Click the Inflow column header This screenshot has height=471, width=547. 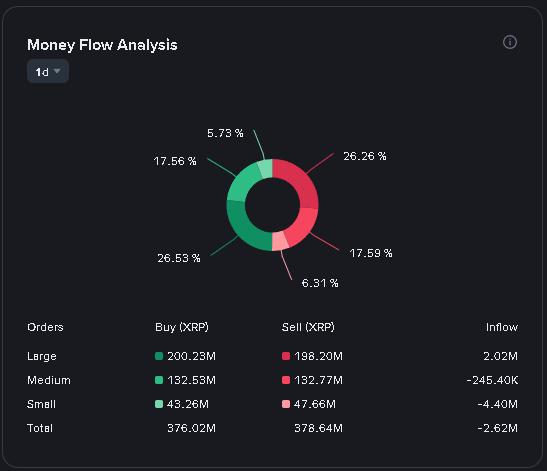[502, 327]
